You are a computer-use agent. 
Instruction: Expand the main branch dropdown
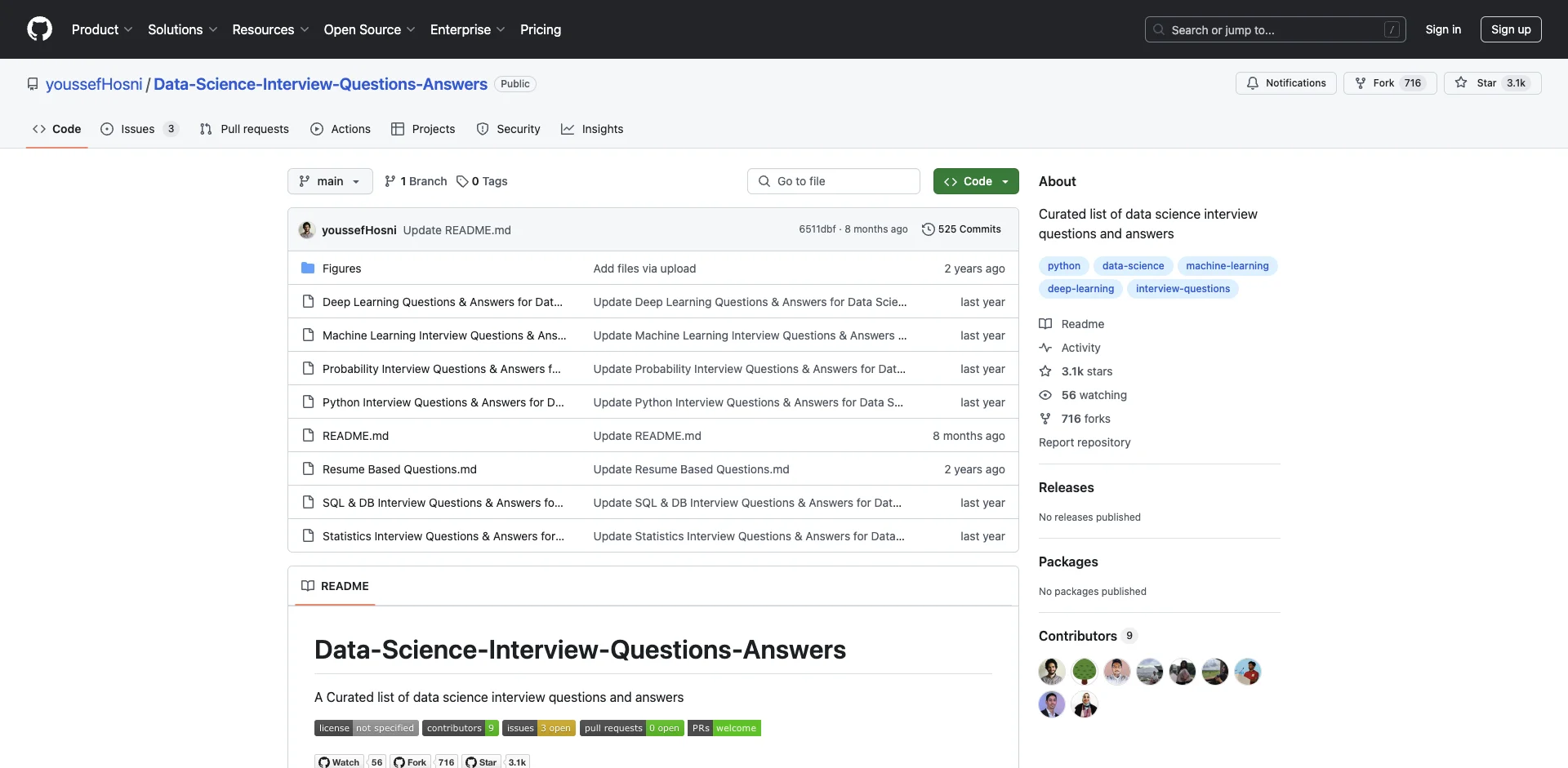point(330,181)
